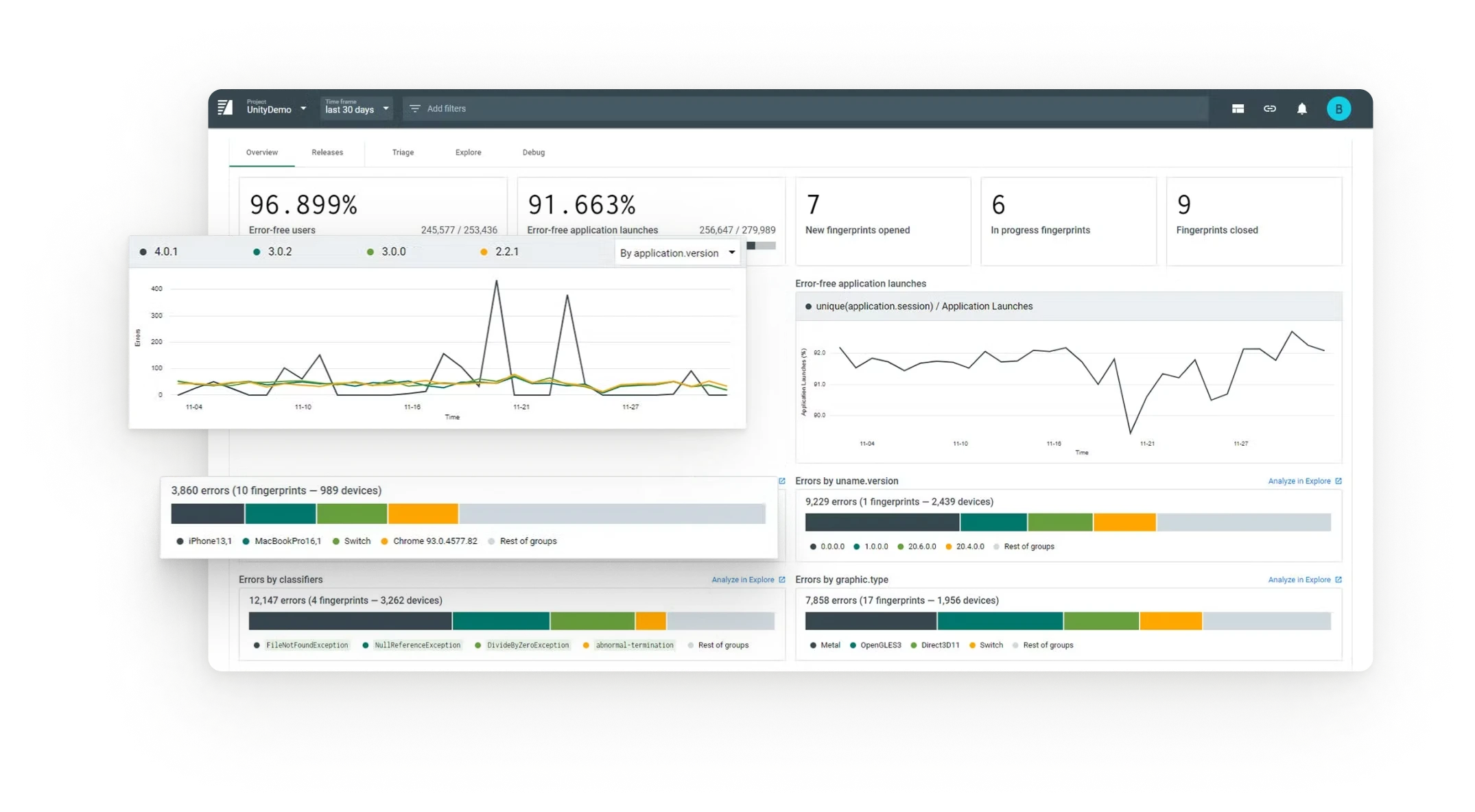Open the notifications bell
1475x812 pixels.
(1301, 108)
